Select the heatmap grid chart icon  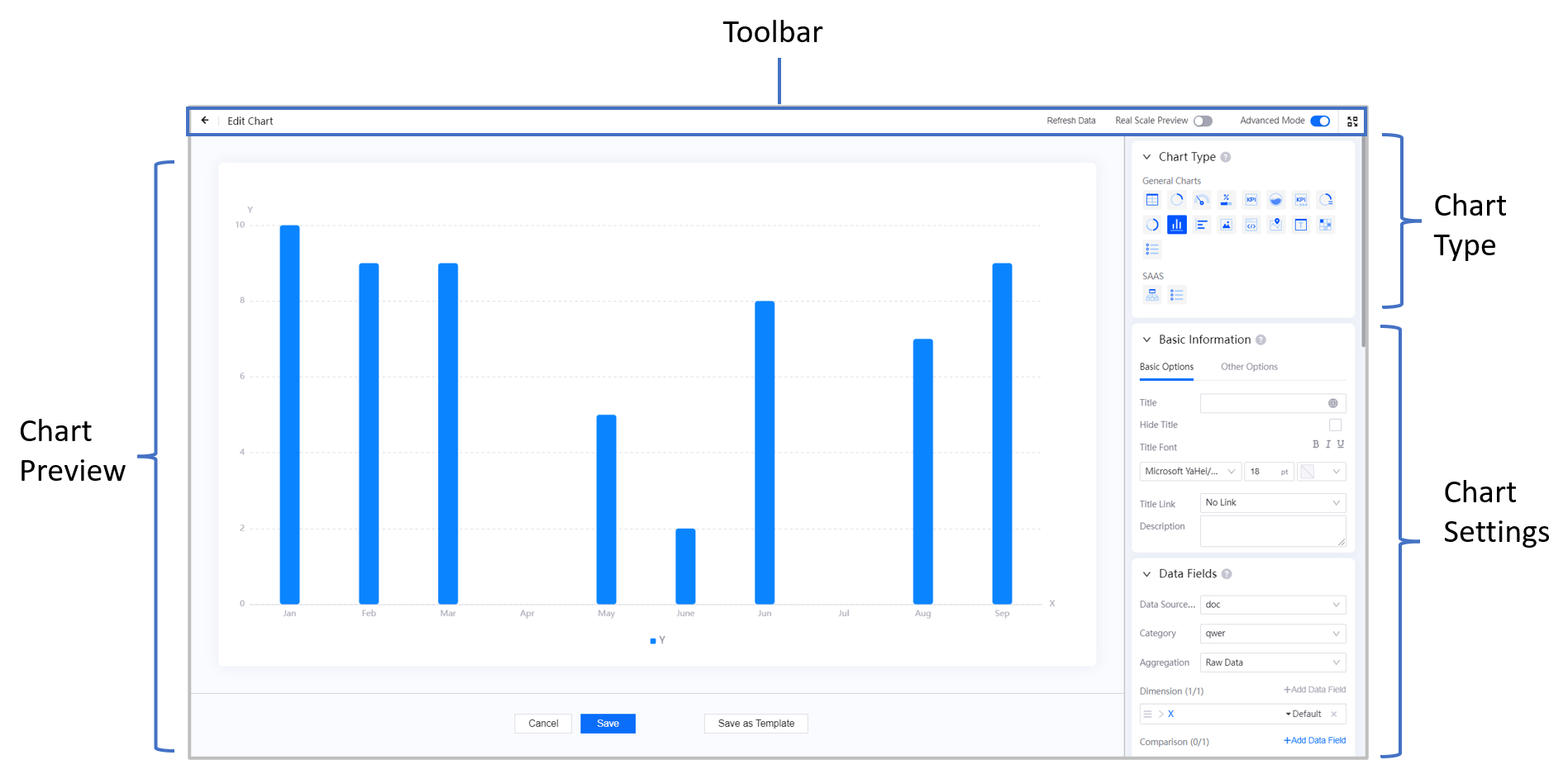[x=1325, y=225]
